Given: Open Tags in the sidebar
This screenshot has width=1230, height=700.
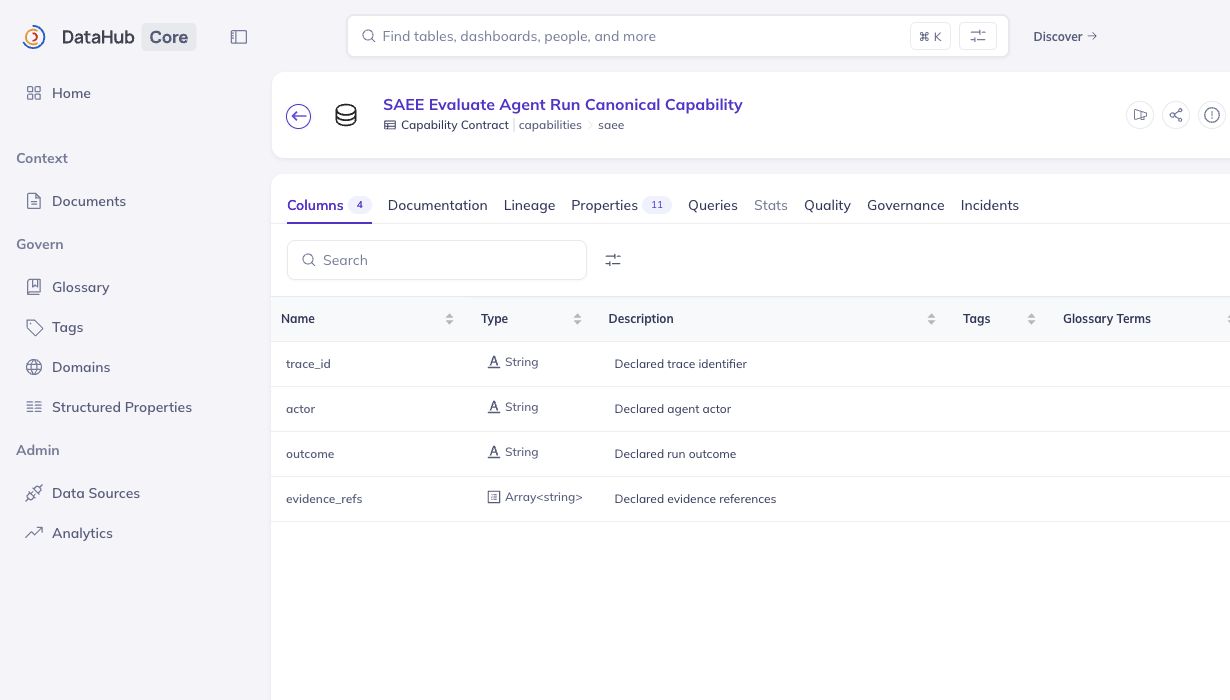Looking at the screenshot, I should point(67,327).
